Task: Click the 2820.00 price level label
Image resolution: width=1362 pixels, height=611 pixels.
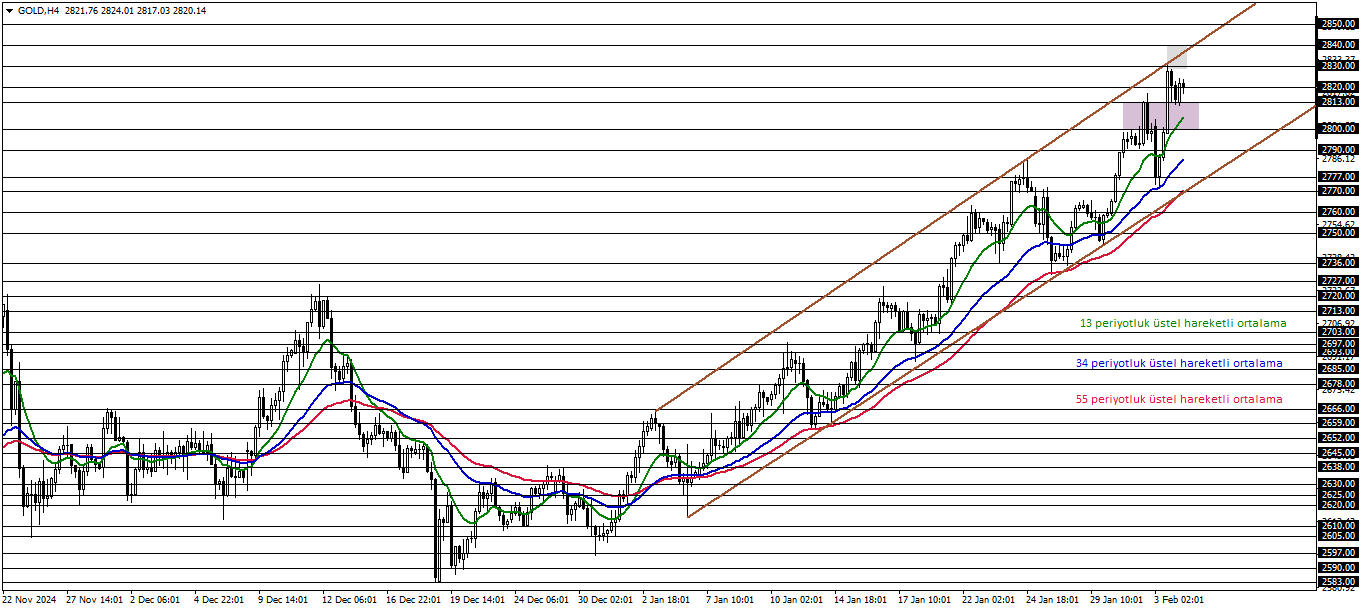Action: (x=1338, y=87)
